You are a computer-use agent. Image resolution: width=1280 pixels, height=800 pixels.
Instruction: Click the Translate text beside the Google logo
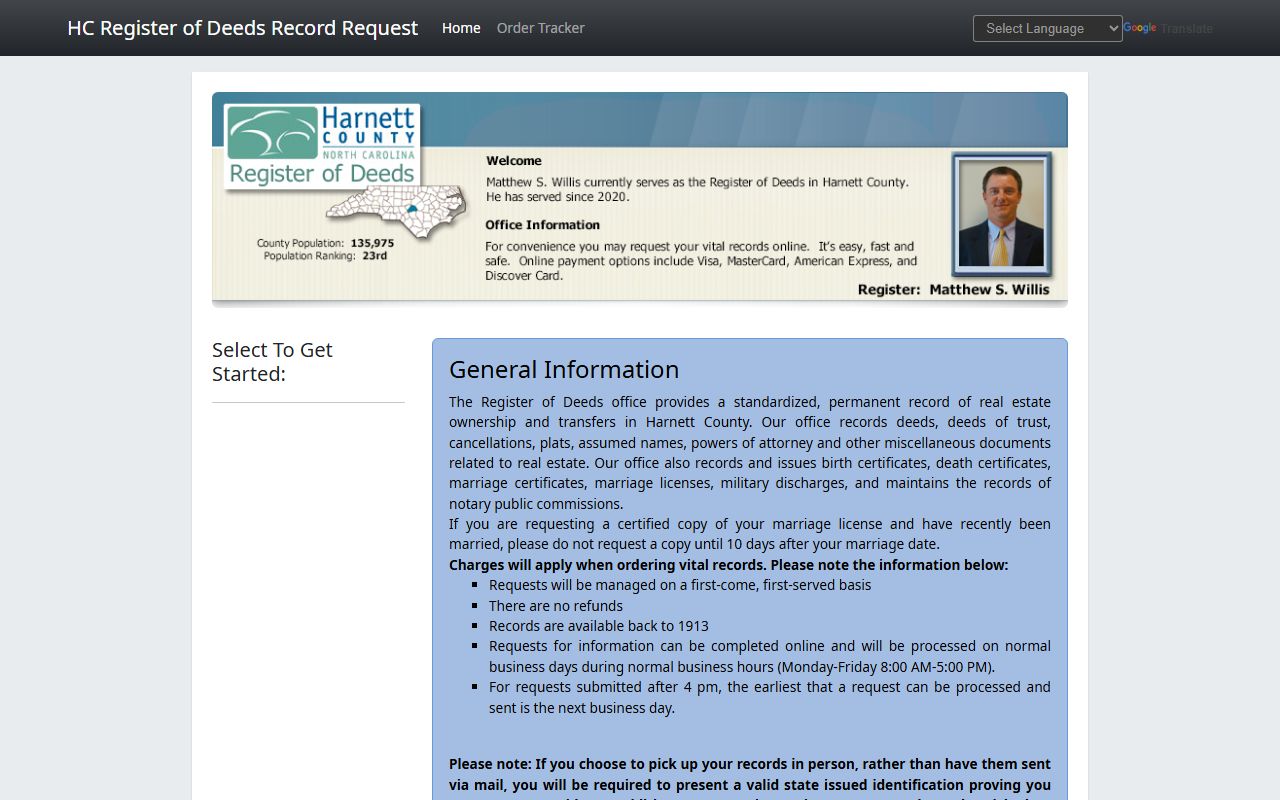[1187, 28]
